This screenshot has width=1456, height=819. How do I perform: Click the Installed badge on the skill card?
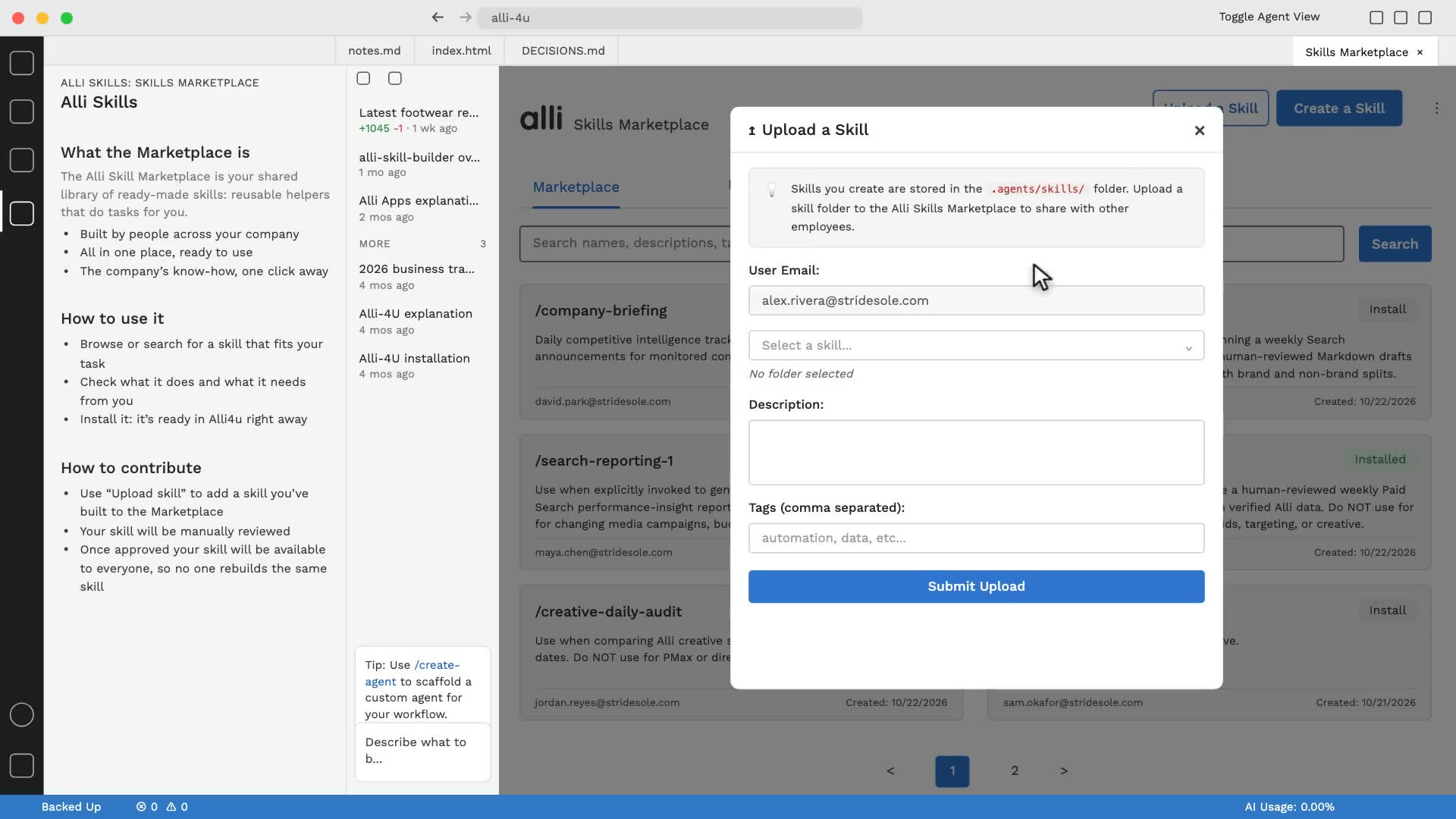pos(1379,460)
